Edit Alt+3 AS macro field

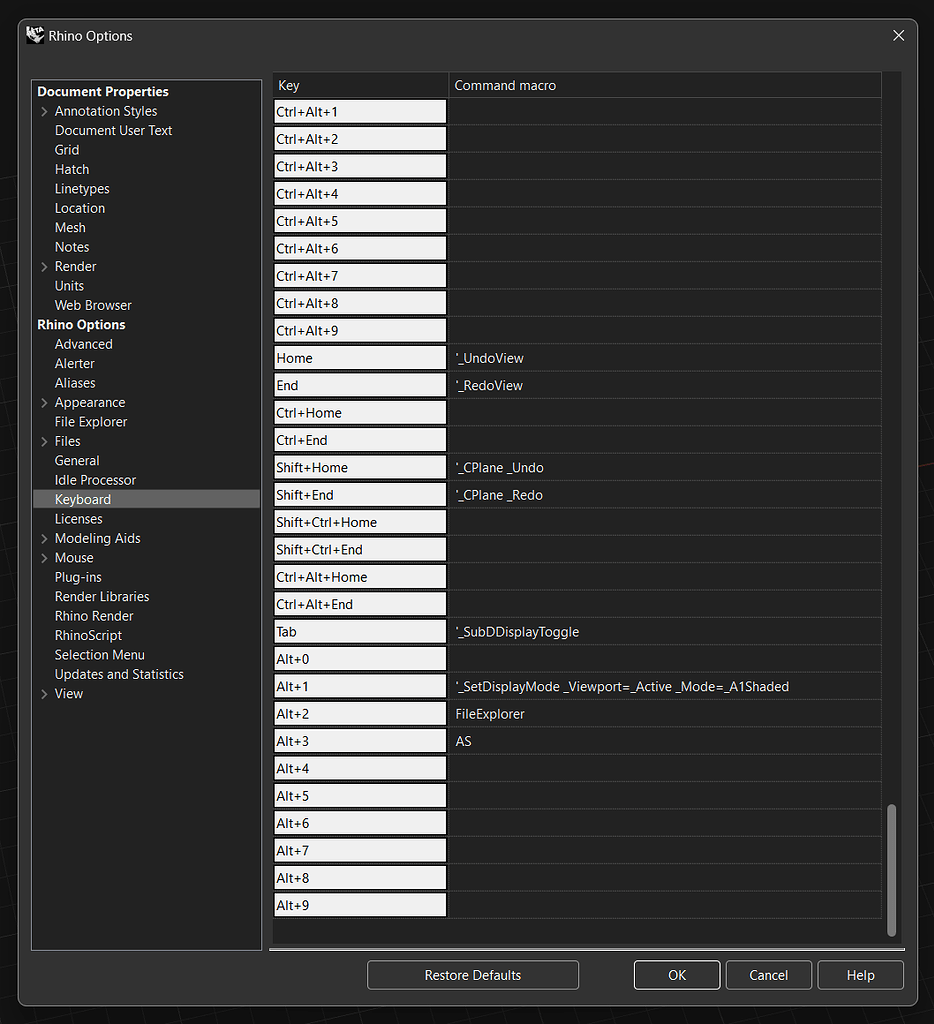(x=665, y=742)
